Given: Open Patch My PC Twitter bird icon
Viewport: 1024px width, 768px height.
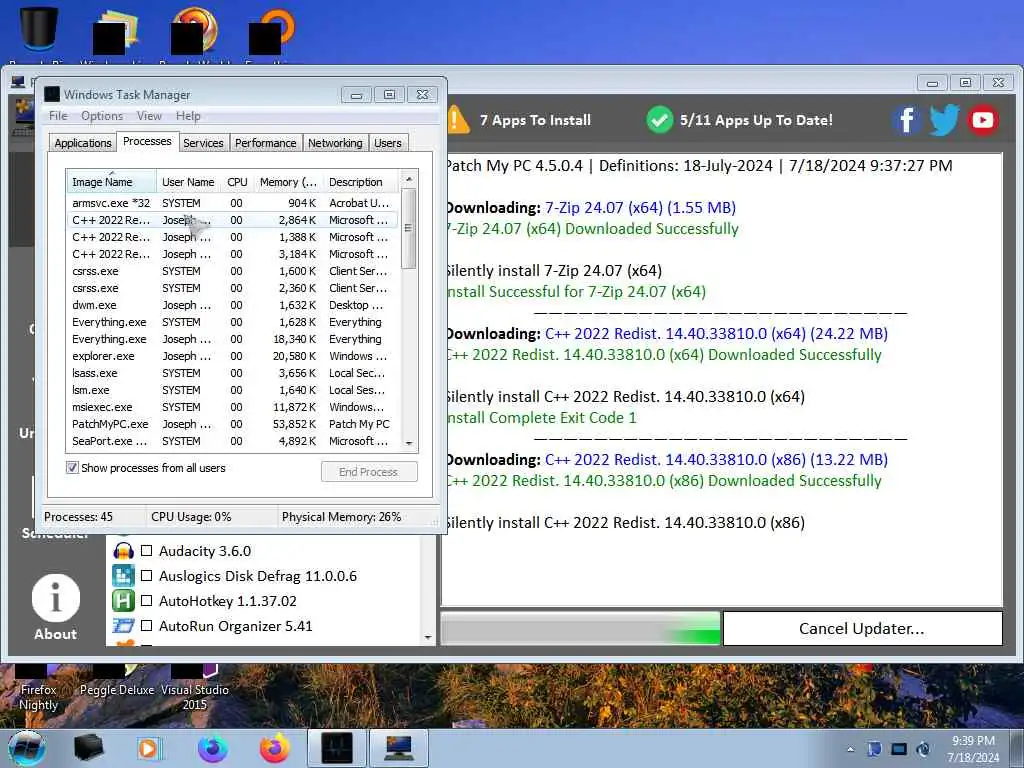Looking at the screenshot, I should pos(944,120).
